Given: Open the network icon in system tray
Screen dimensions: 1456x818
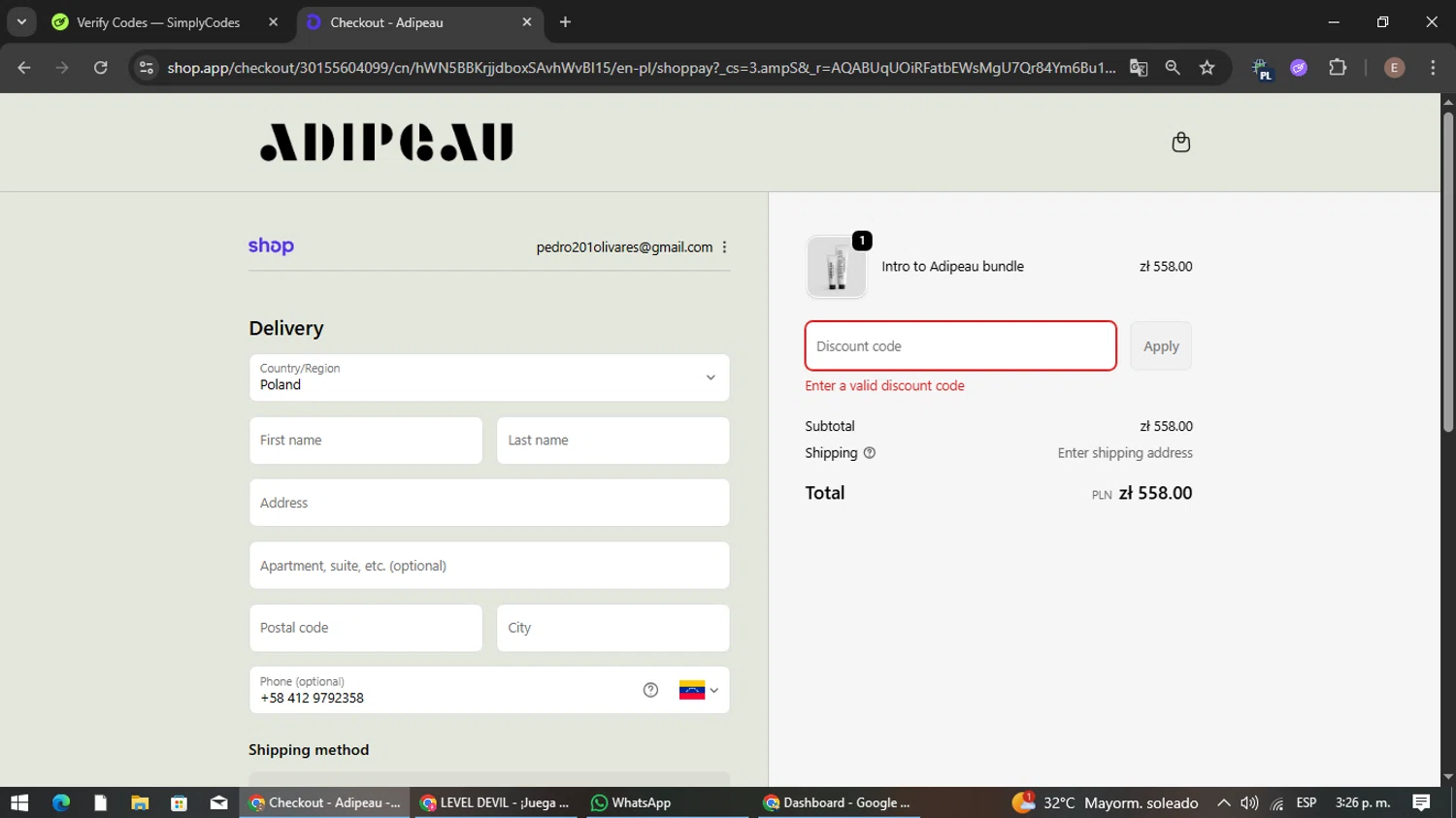Looking at the screenshot, I should coord(1276,802).
